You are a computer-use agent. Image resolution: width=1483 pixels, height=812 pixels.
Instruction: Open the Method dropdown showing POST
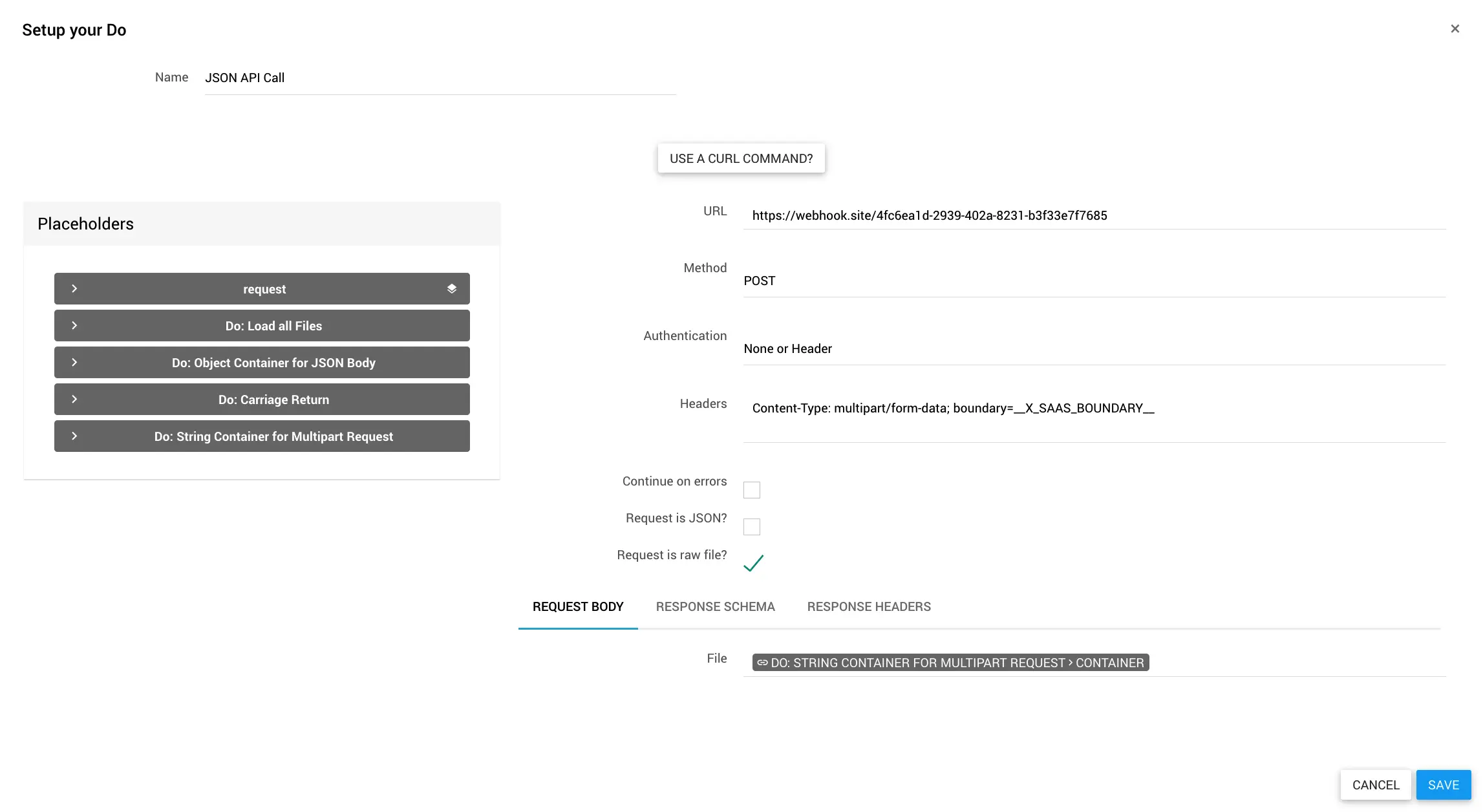point(1093,281)
